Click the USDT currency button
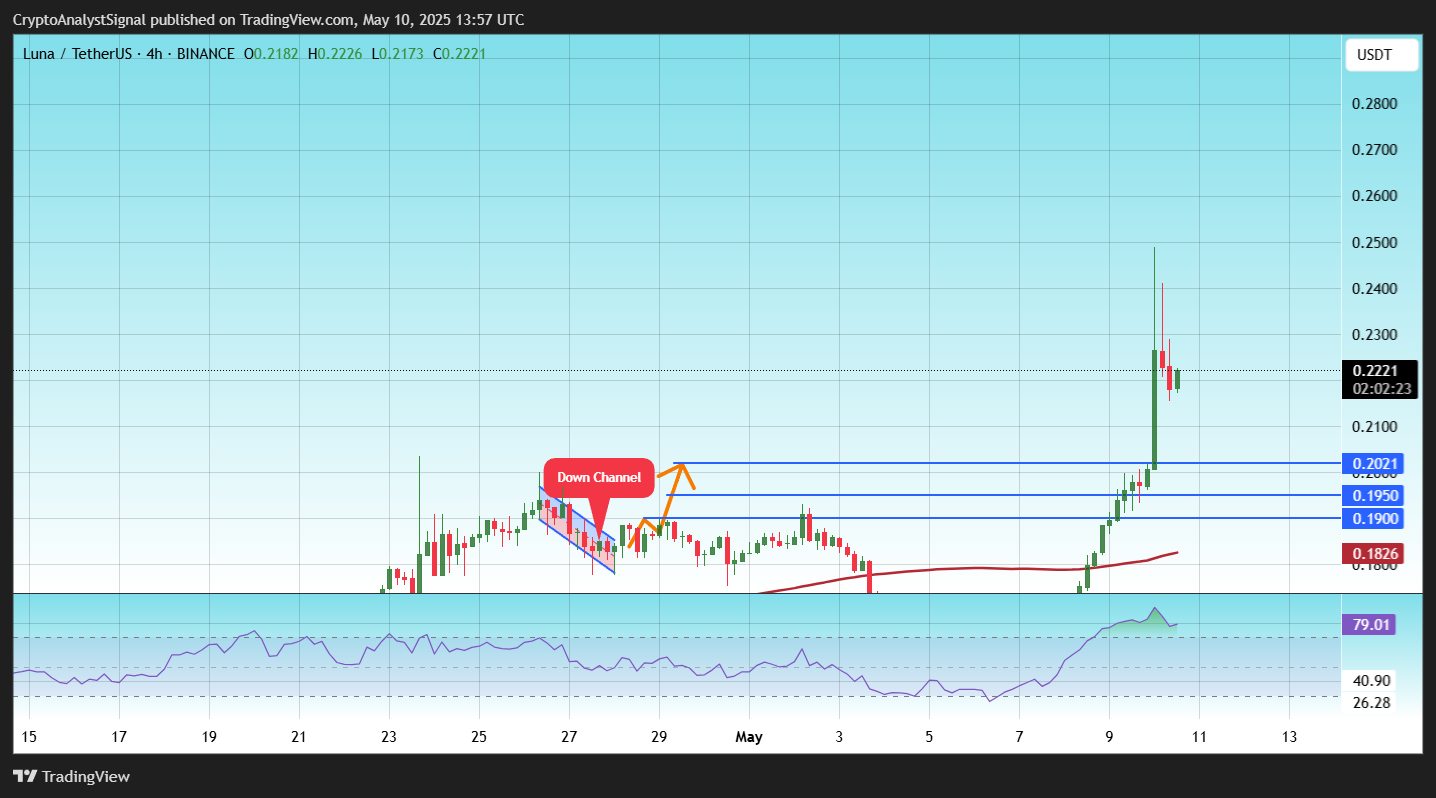This screenshot has width=1436, height=798. pyautogui.click(x=1382, y=55)
